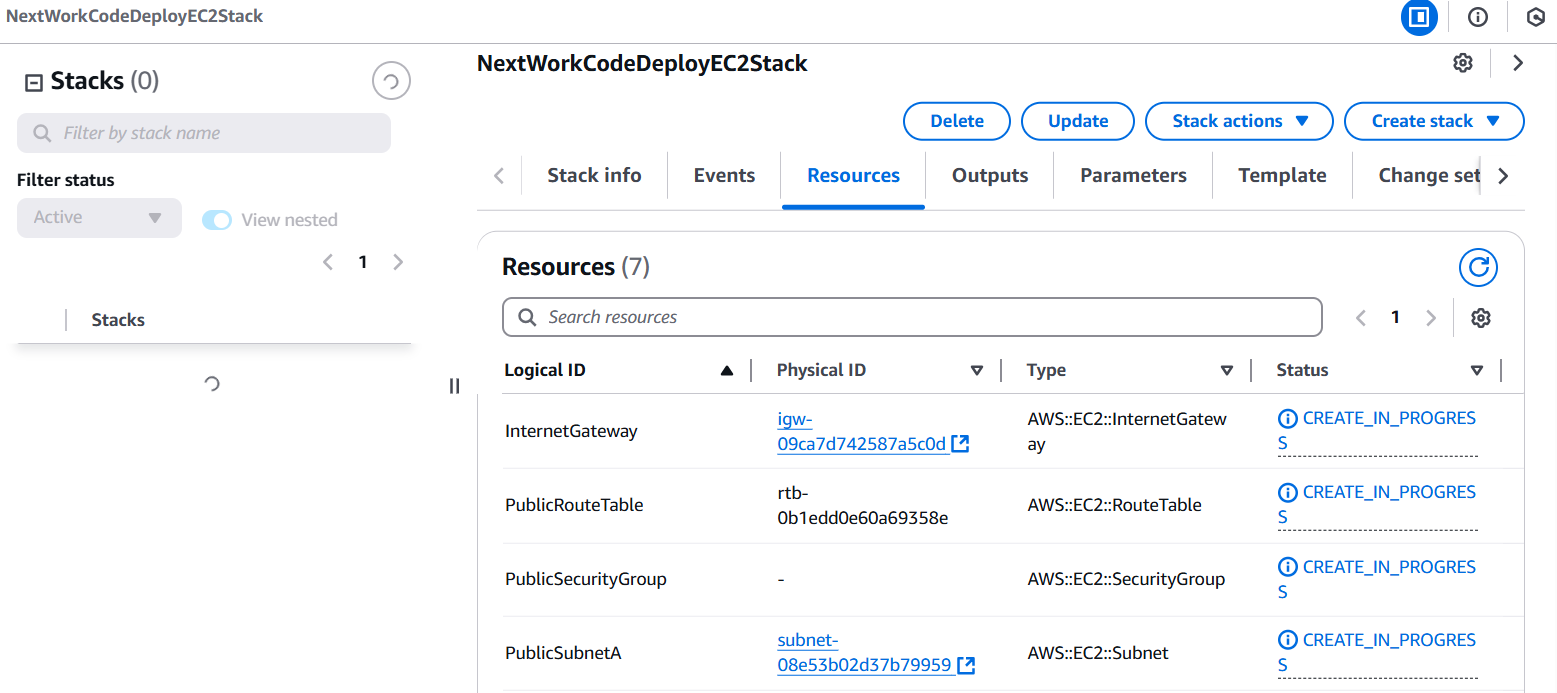
Task: Sort by Physical ID column
Action: 977,371
